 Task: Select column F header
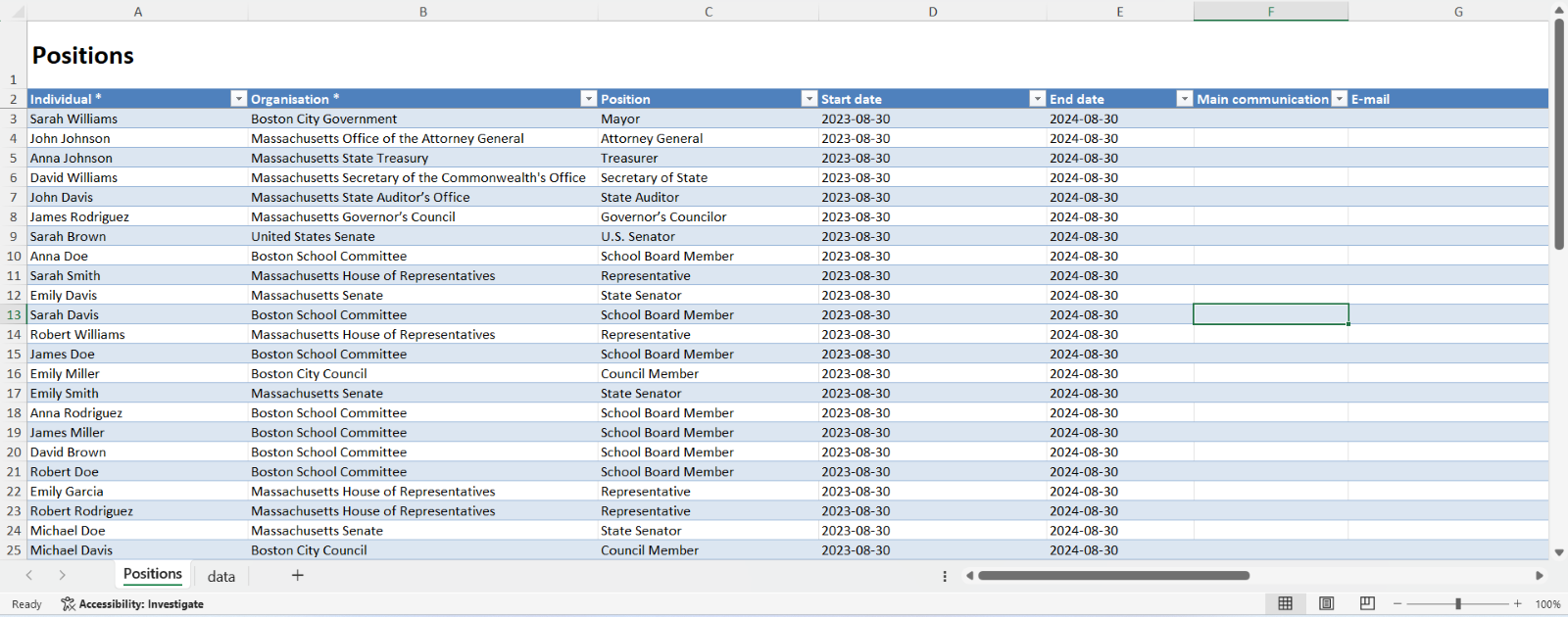1271,12
